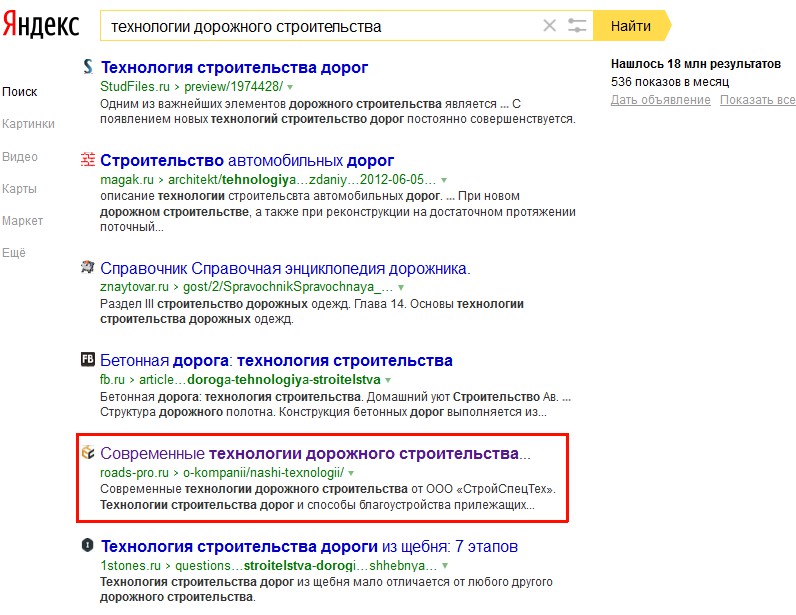The width and height of the screenshot is (796, 615).
Task: Open Бетонная дорога: технология строительства result
Action: point(276,361)
